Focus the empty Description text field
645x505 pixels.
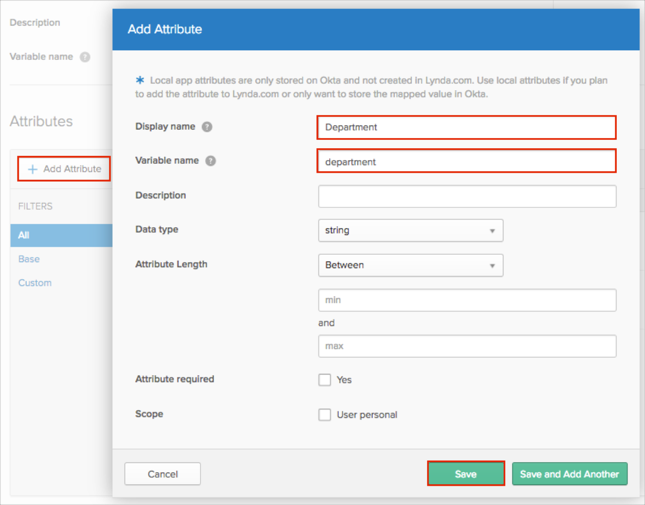click(466, 196)
